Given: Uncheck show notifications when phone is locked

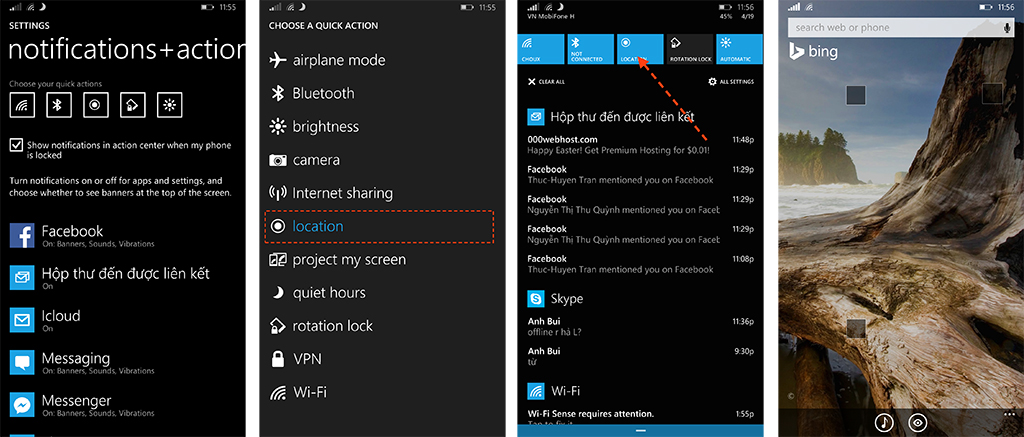Looking at the screenshot, I should pos(16,145).
